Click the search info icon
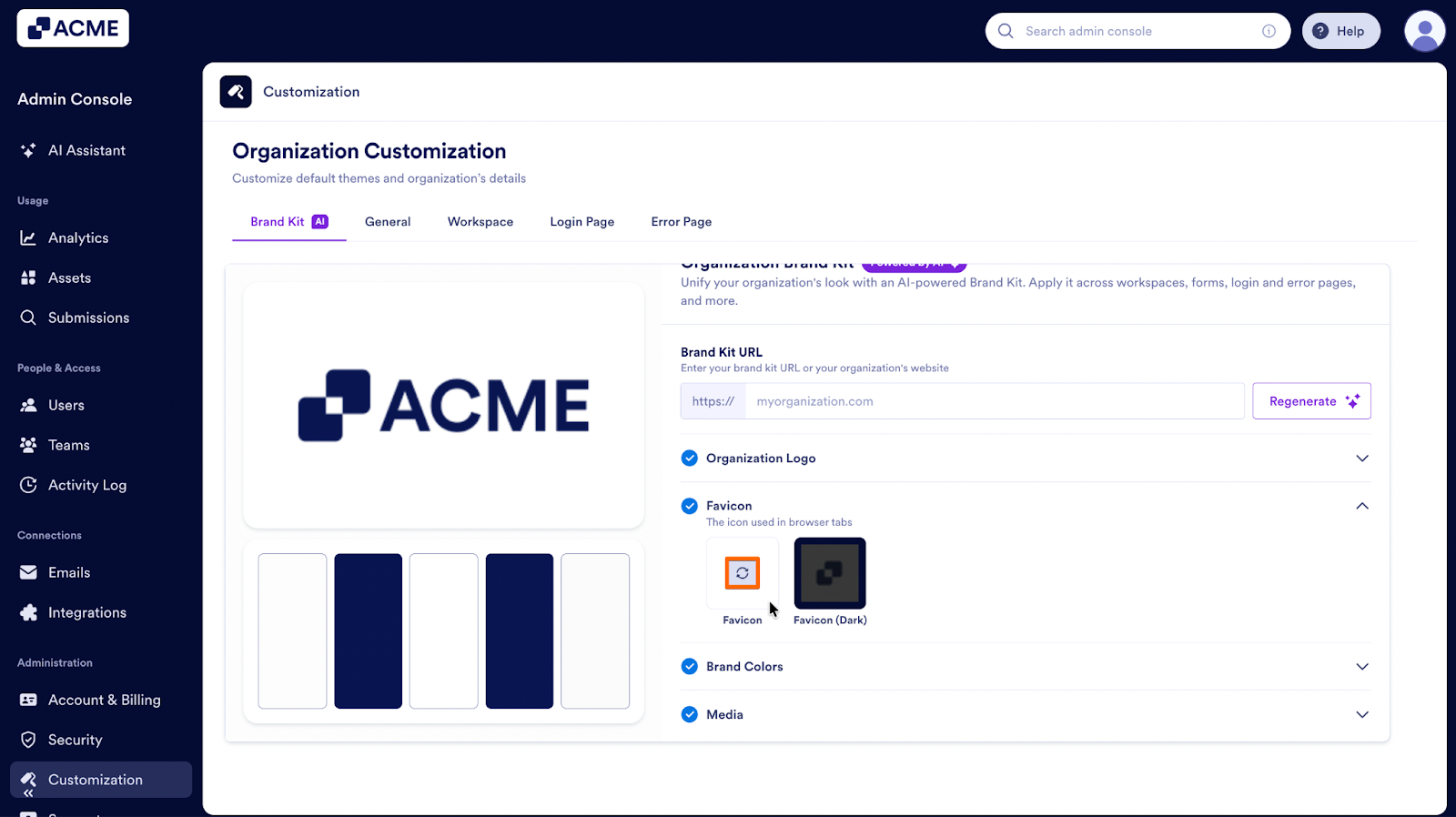The height and width of the screenshot is (817, 1456). click(x=1269, y=31)
